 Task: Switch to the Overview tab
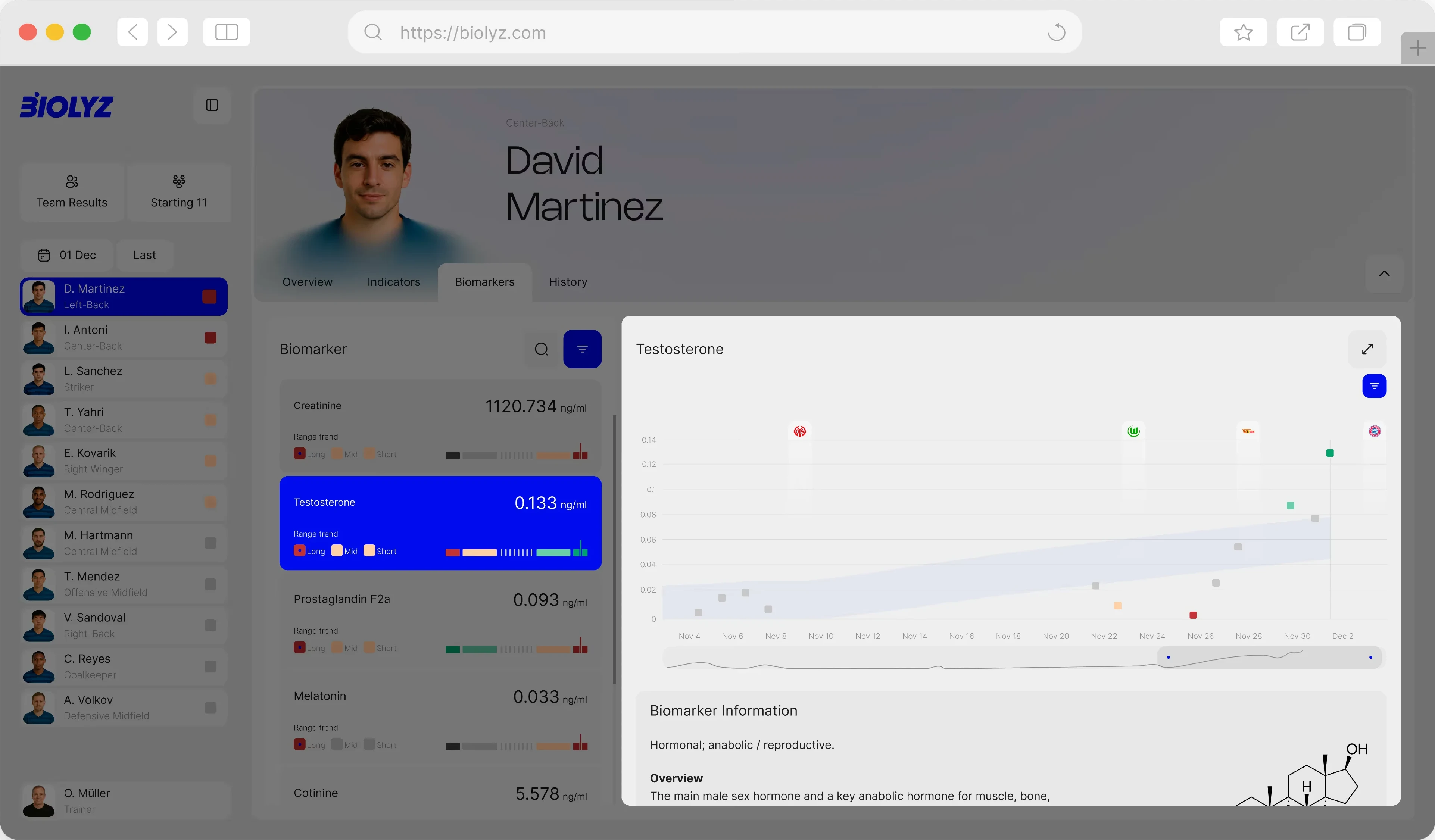[x=308, y=282]
